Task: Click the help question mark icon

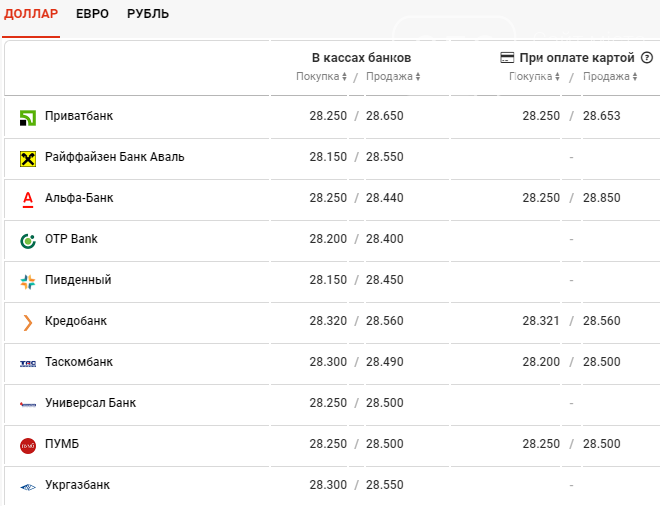Action: [647, 58]
